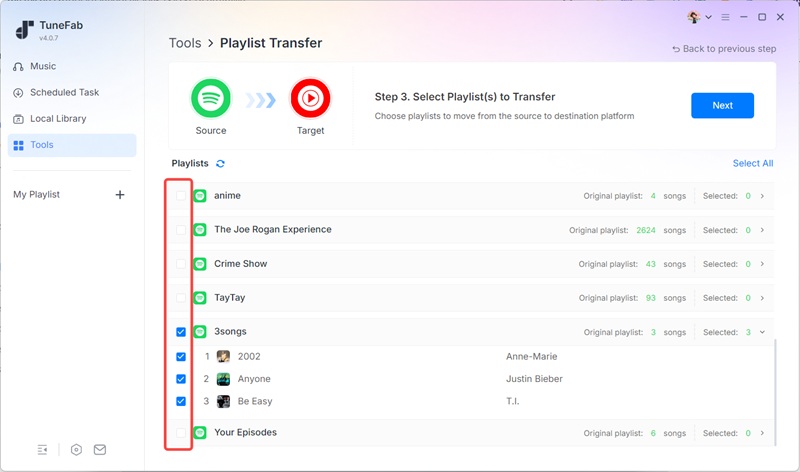
Task: Click Back to previous step
Action: click(724, 49)
